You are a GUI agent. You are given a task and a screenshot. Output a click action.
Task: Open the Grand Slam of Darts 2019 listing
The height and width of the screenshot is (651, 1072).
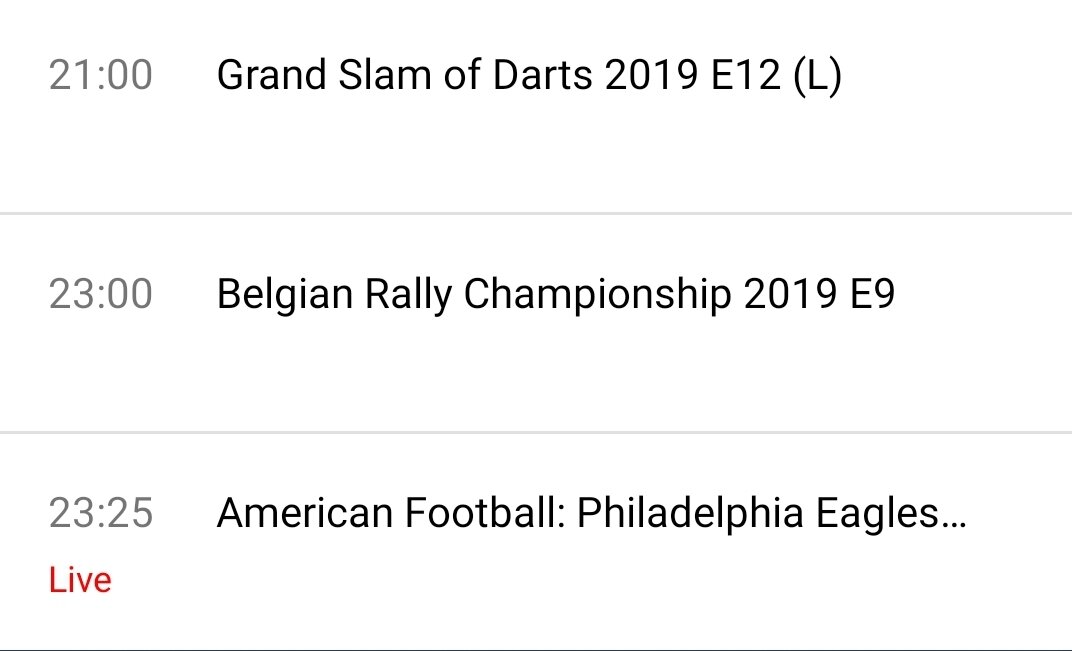528,75
